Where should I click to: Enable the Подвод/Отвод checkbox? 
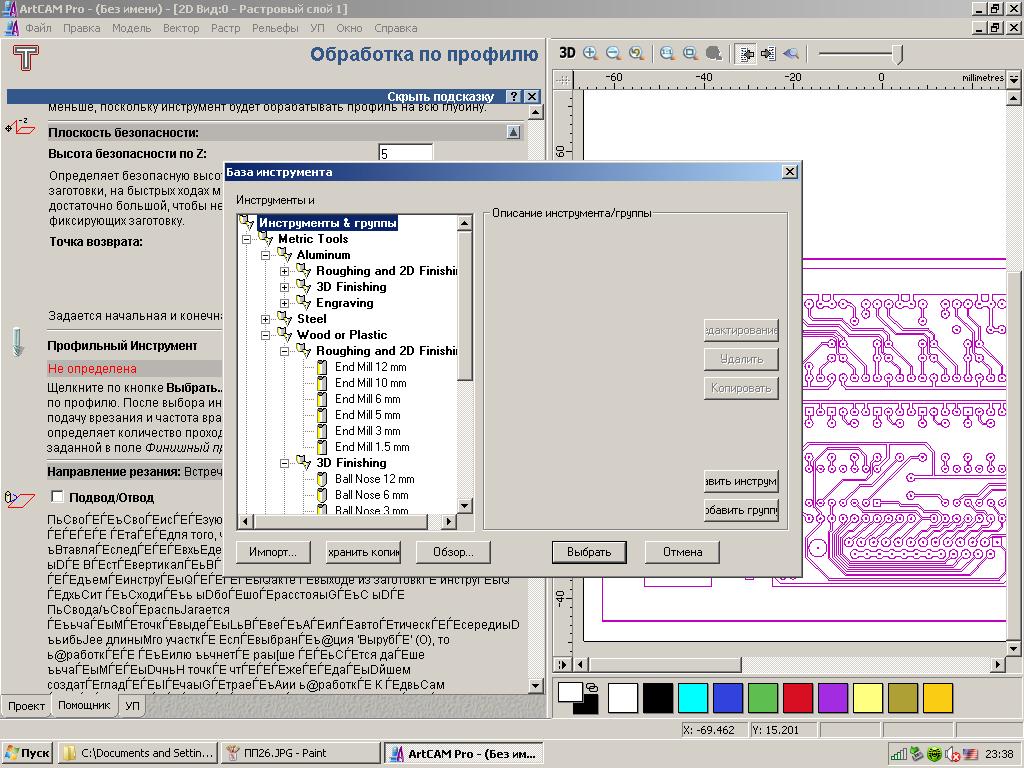click(x=57, y=497)
